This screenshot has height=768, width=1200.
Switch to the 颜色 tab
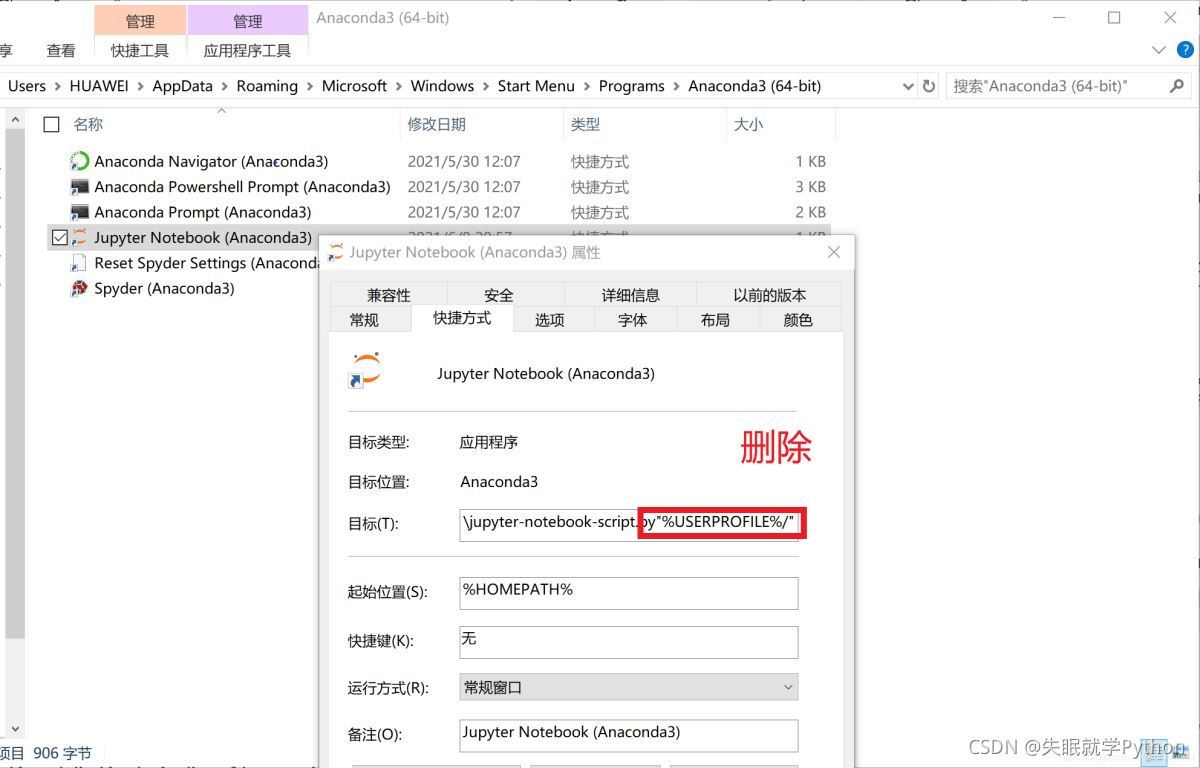click(x=798, y=320)
